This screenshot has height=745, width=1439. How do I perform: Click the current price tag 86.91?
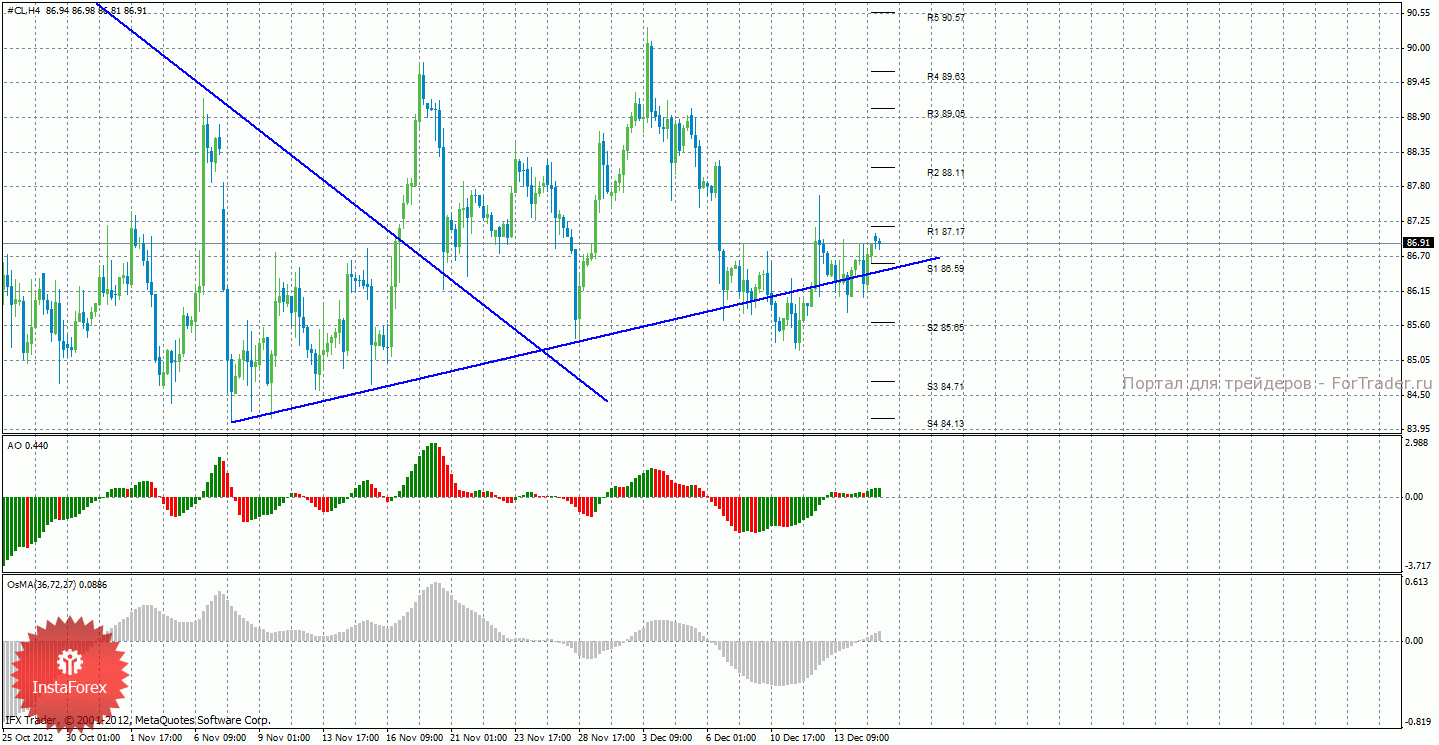[1419, 242]
